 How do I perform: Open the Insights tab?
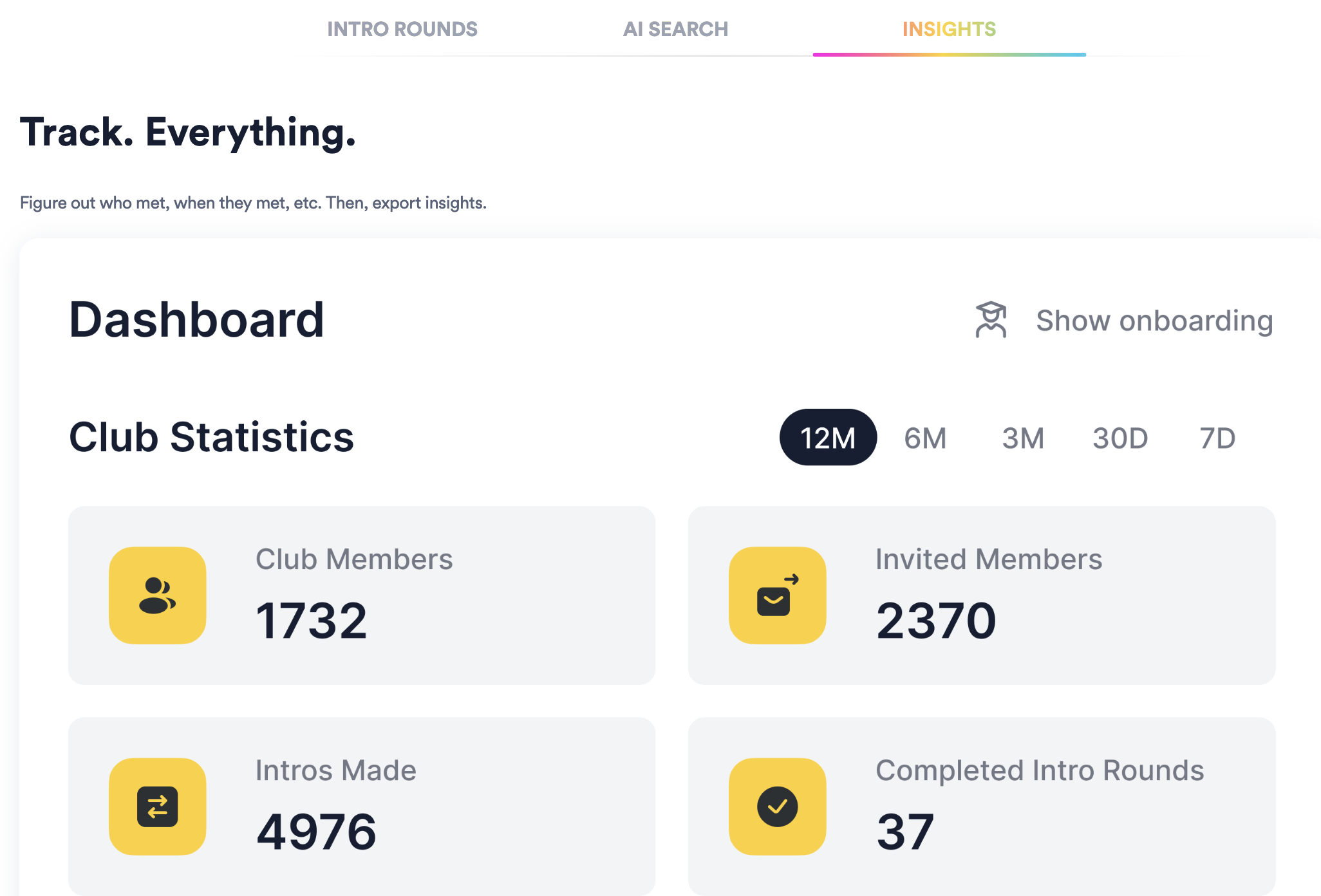coord(949,29)
